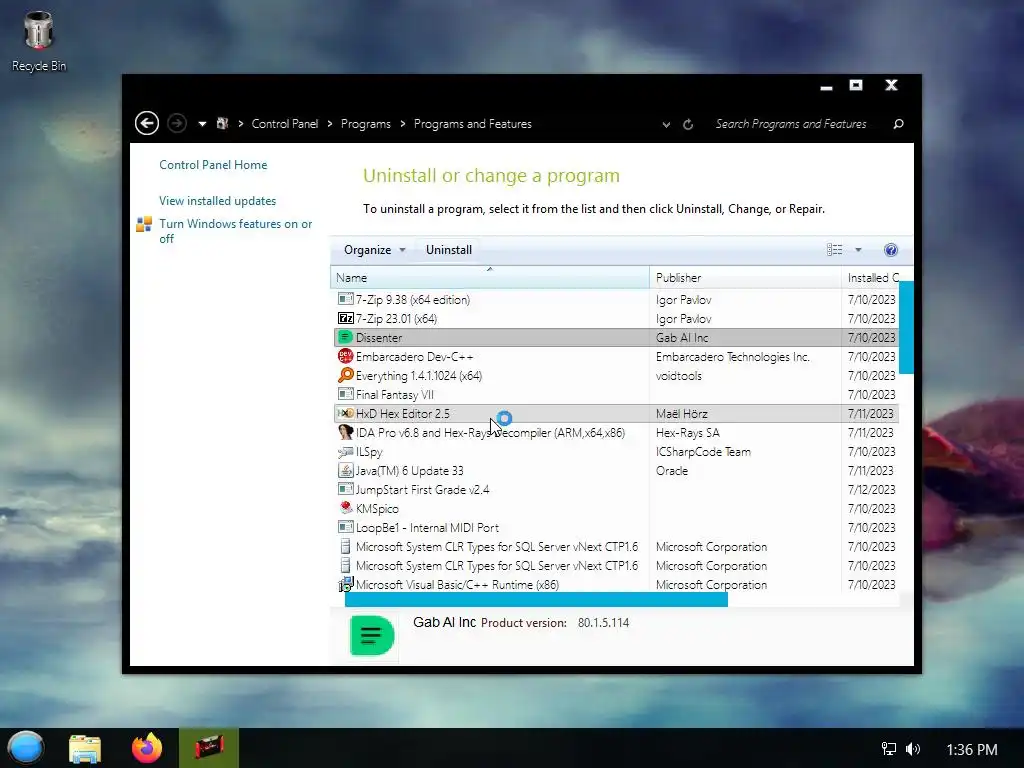Click the active Control Panel taskbar button
Image resolution: width=1024 pixels, height=768 pixels.
[x=209, y=748]
